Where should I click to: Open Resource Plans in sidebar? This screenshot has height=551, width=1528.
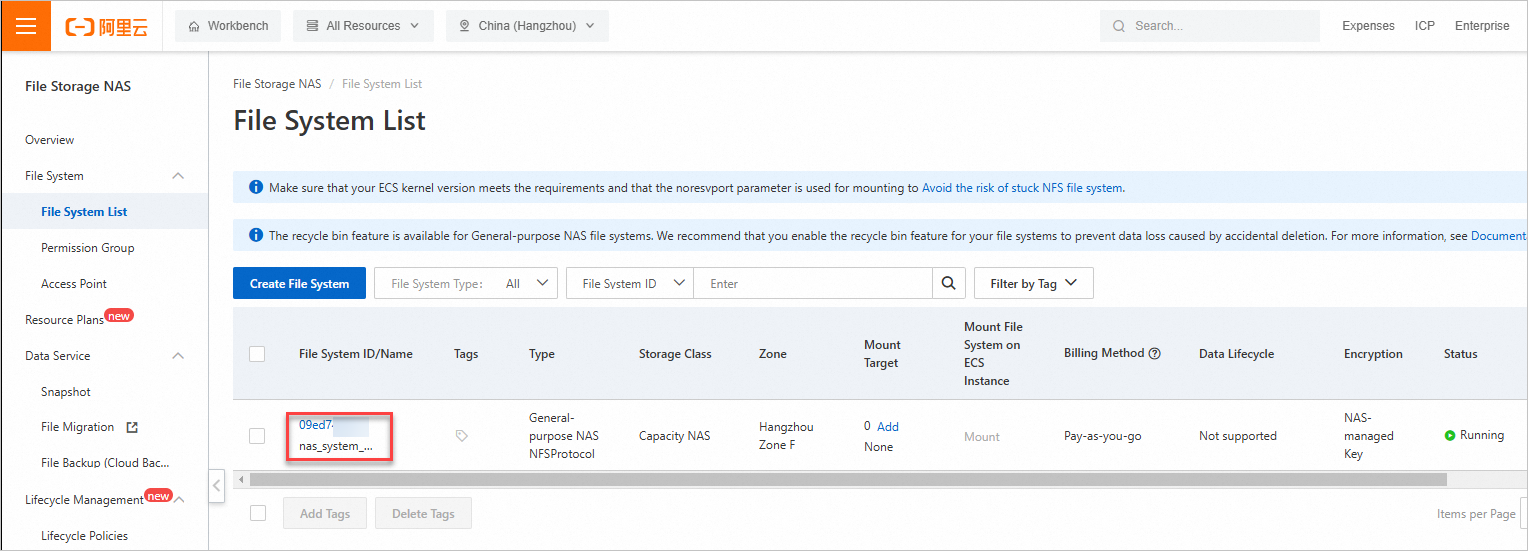click(x=65, y=320)
